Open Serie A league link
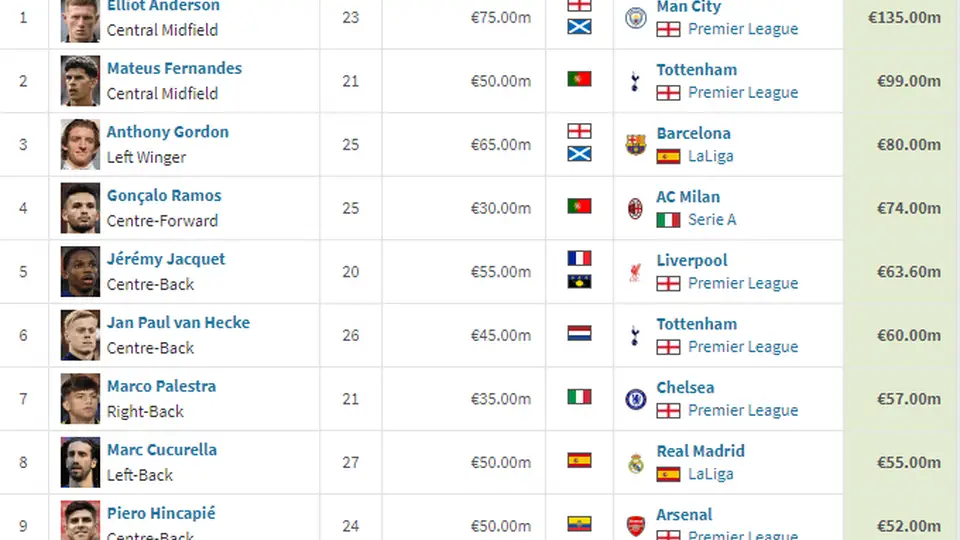The image size is (960, 540). [712, 220]
